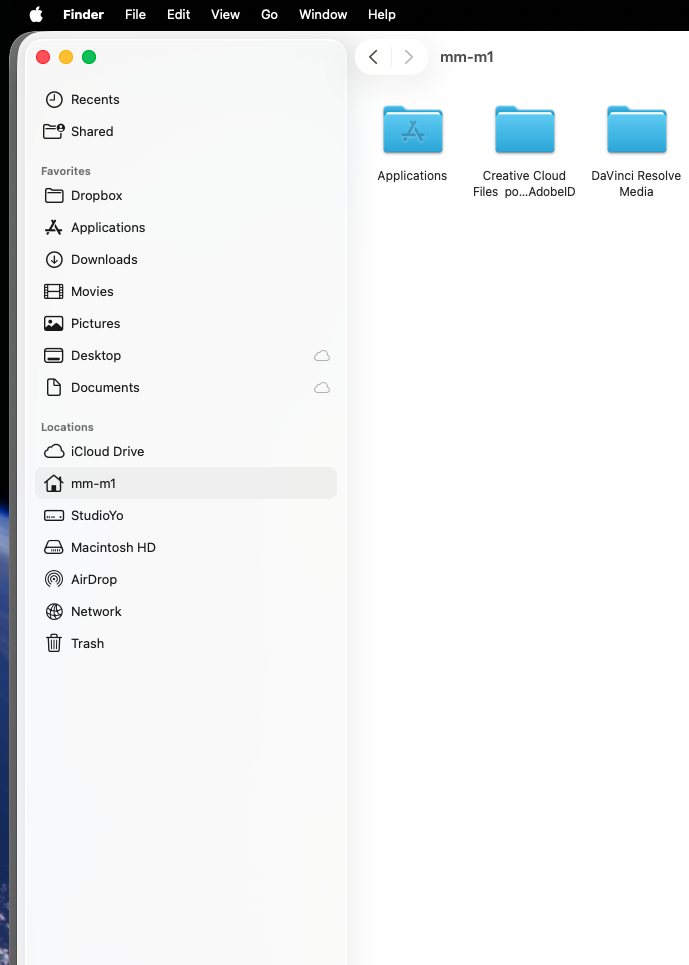The width and height of the screenshot is (689, 965).
Task: Open the Trash in the sidebar
Action: coord(186,644)
